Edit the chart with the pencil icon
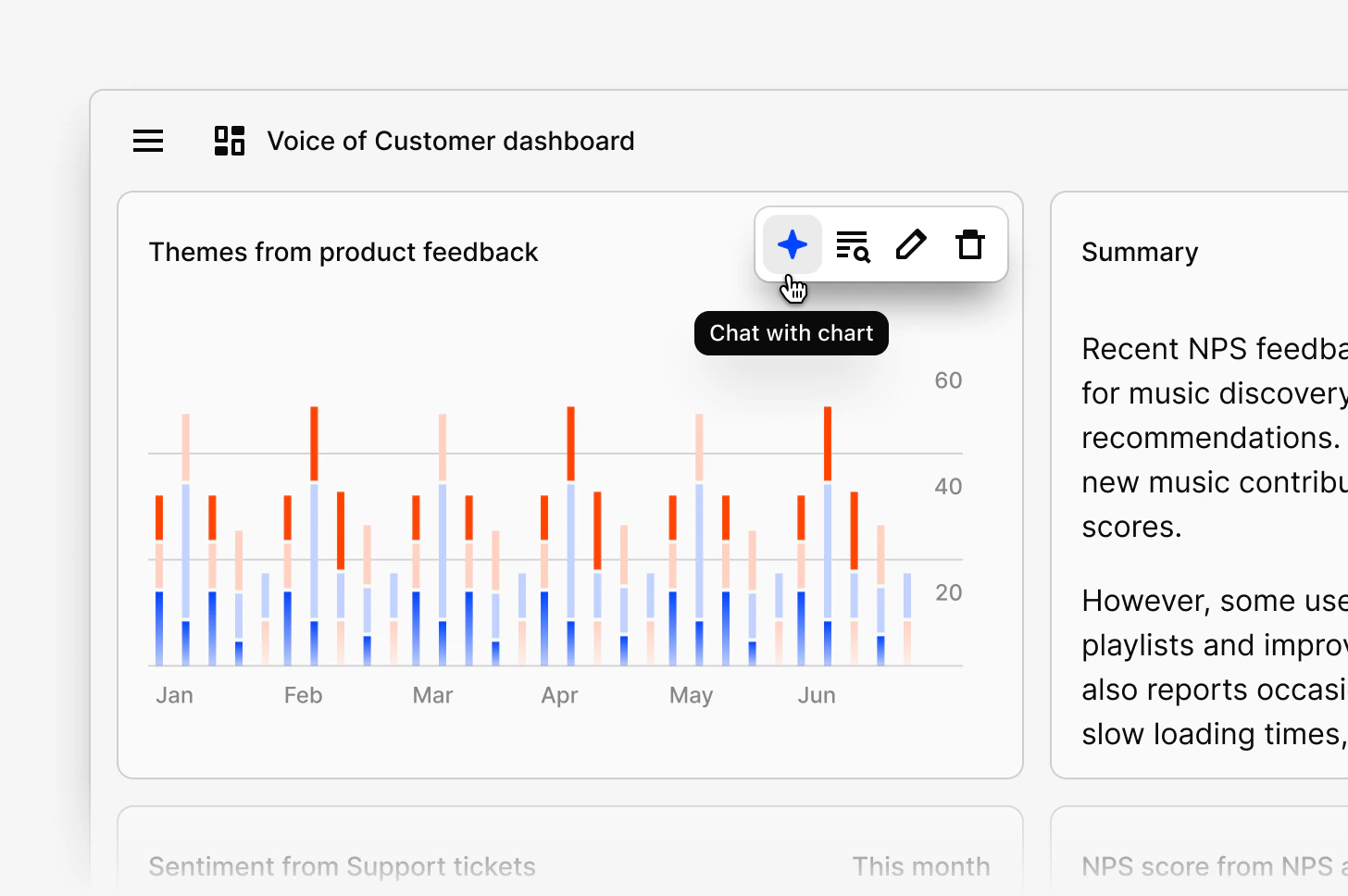This screenshot has height=896, width=1348. tap(911, 244)
